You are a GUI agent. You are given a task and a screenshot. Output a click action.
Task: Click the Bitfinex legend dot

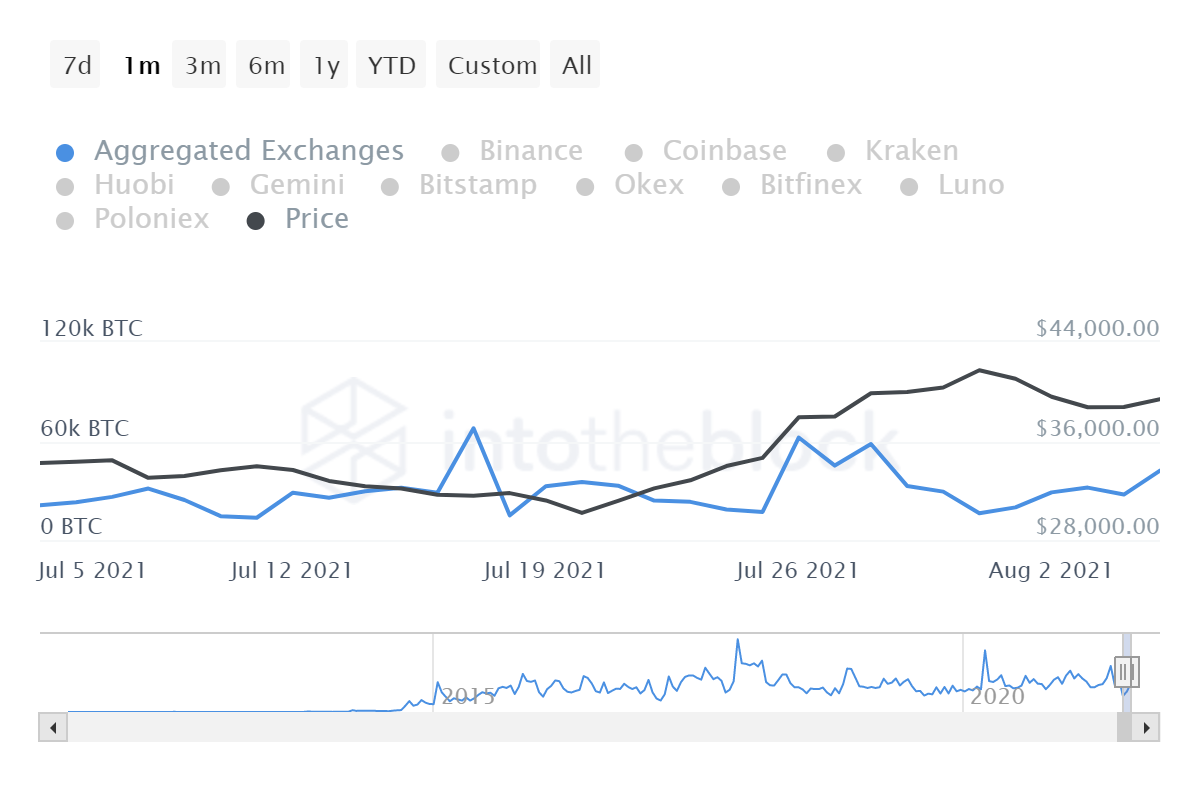731,187
